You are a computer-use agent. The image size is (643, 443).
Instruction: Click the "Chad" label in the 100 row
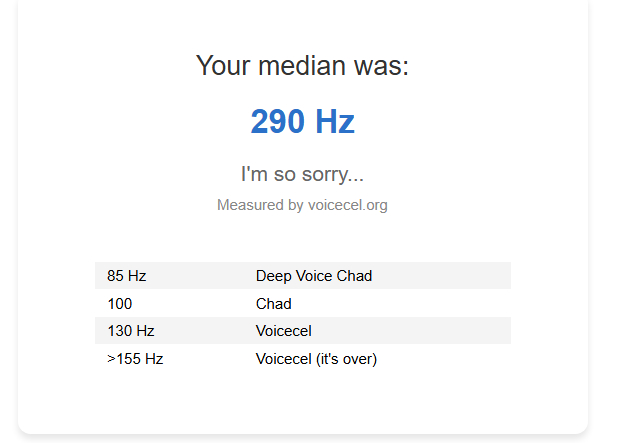pyautogui.click(x=274, y=303)
